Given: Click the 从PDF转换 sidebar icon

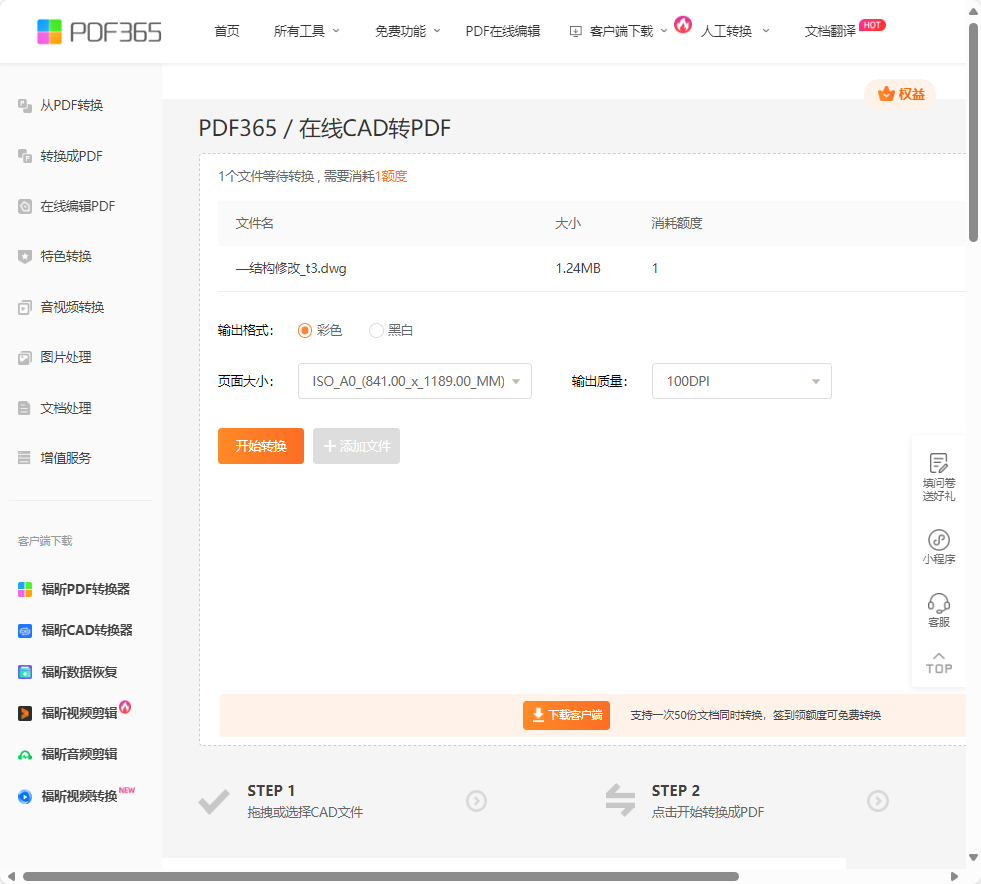Looking at the screenshot, I should pos(25,106).
